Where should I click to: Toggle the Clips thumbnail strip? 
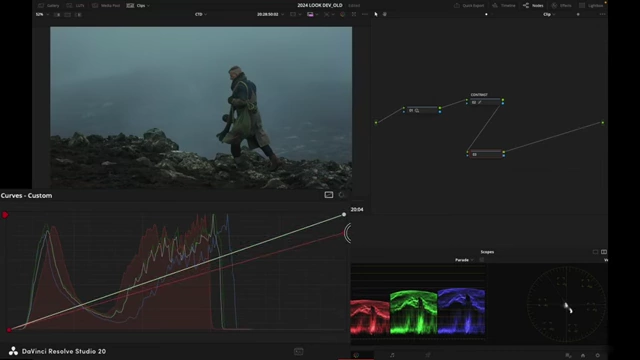tap(136, 6)
